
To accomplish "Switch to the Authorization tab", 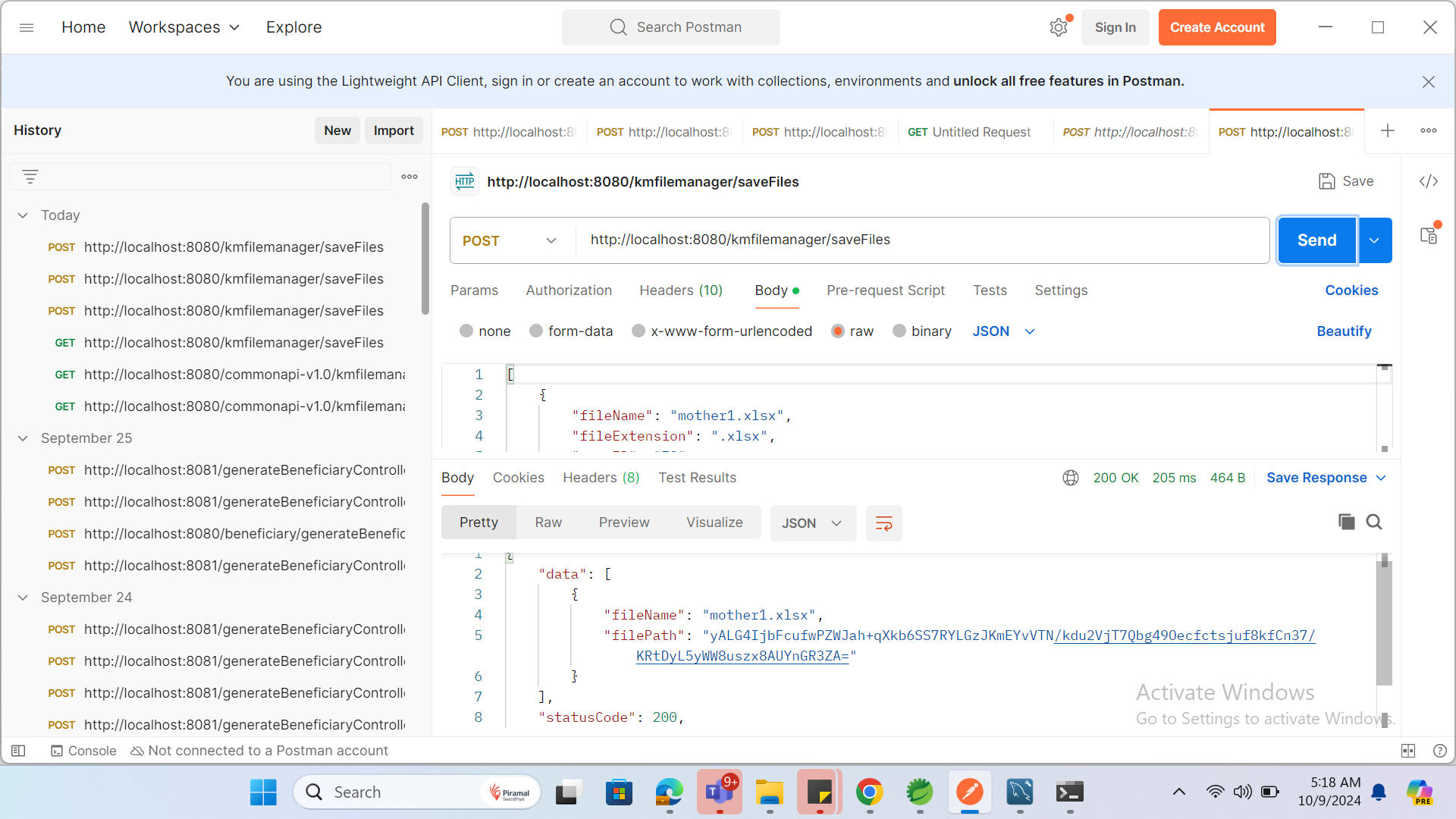I will click(569, 290).
